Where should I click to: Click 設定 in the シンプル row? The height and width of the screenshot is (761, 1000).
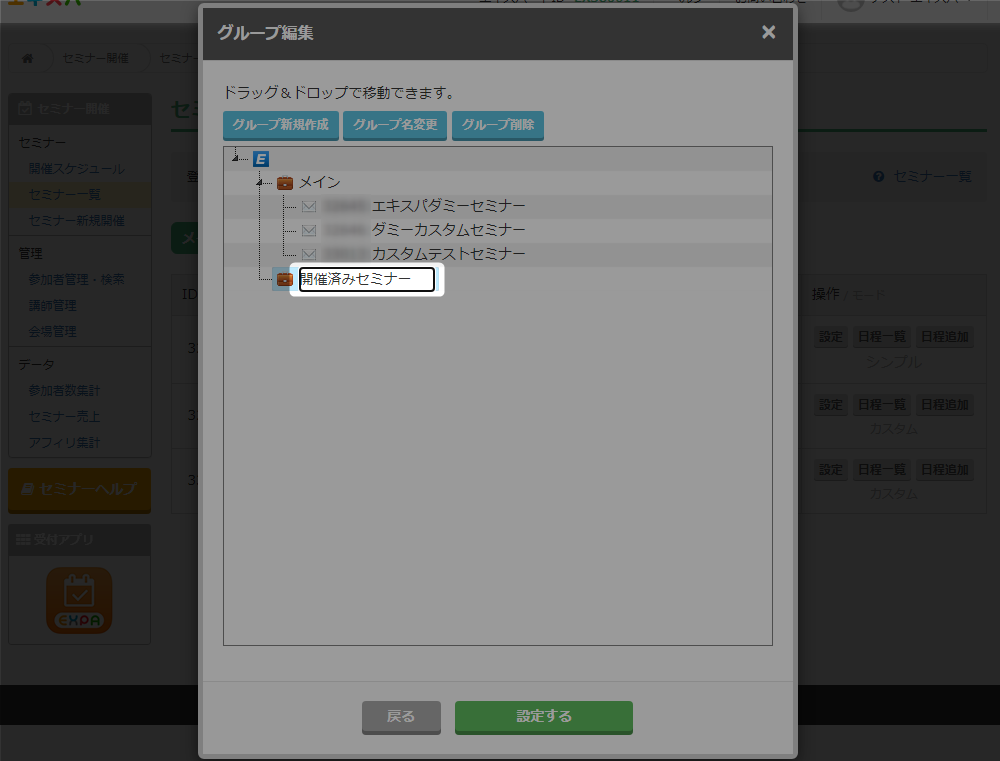tap(830, 337)
